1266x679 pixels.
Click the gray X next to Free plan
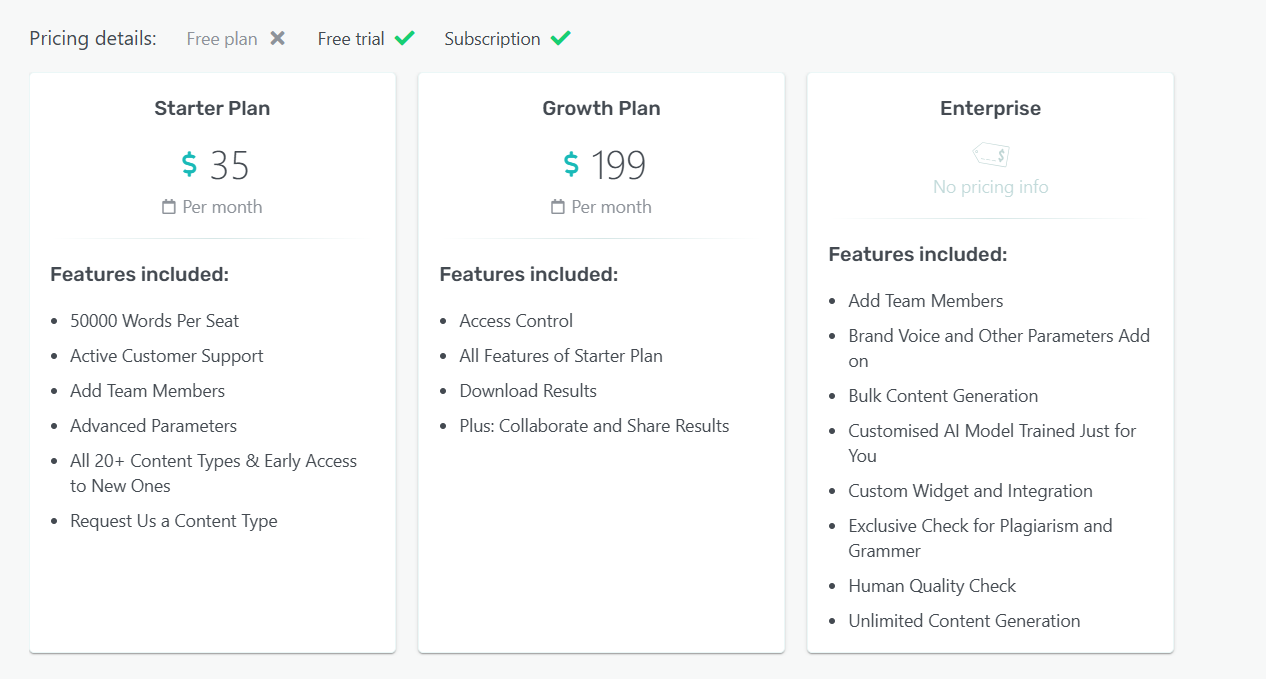[278, 38]
